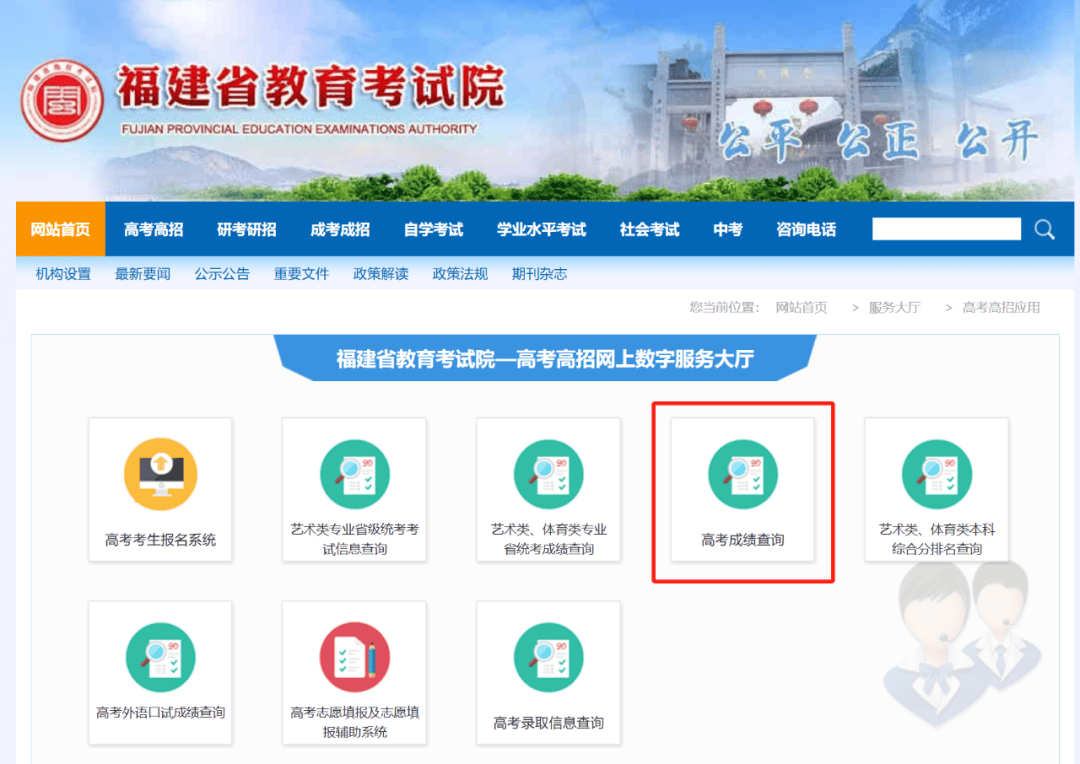Screen dimensions: 1080x764
Task: Open the 中考 navigation tab
Action: (727, 229)
